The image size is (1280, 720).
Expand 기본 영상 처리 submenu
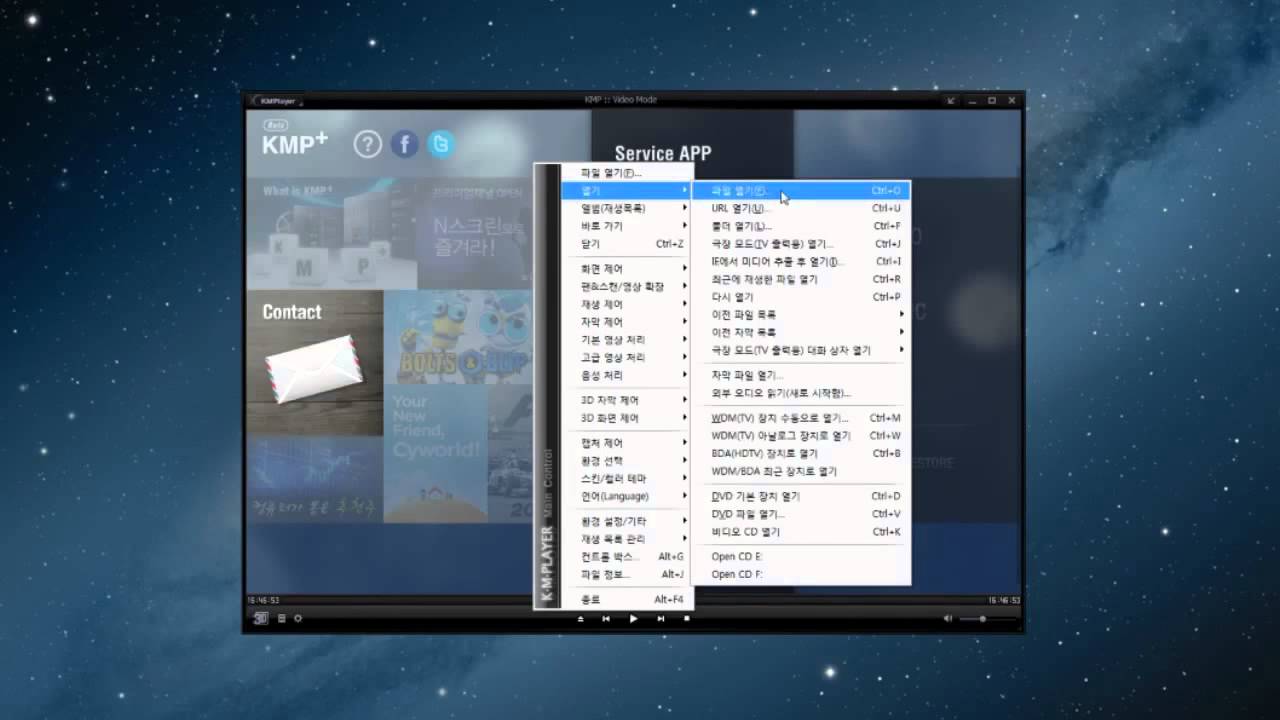tap(626, 340)
